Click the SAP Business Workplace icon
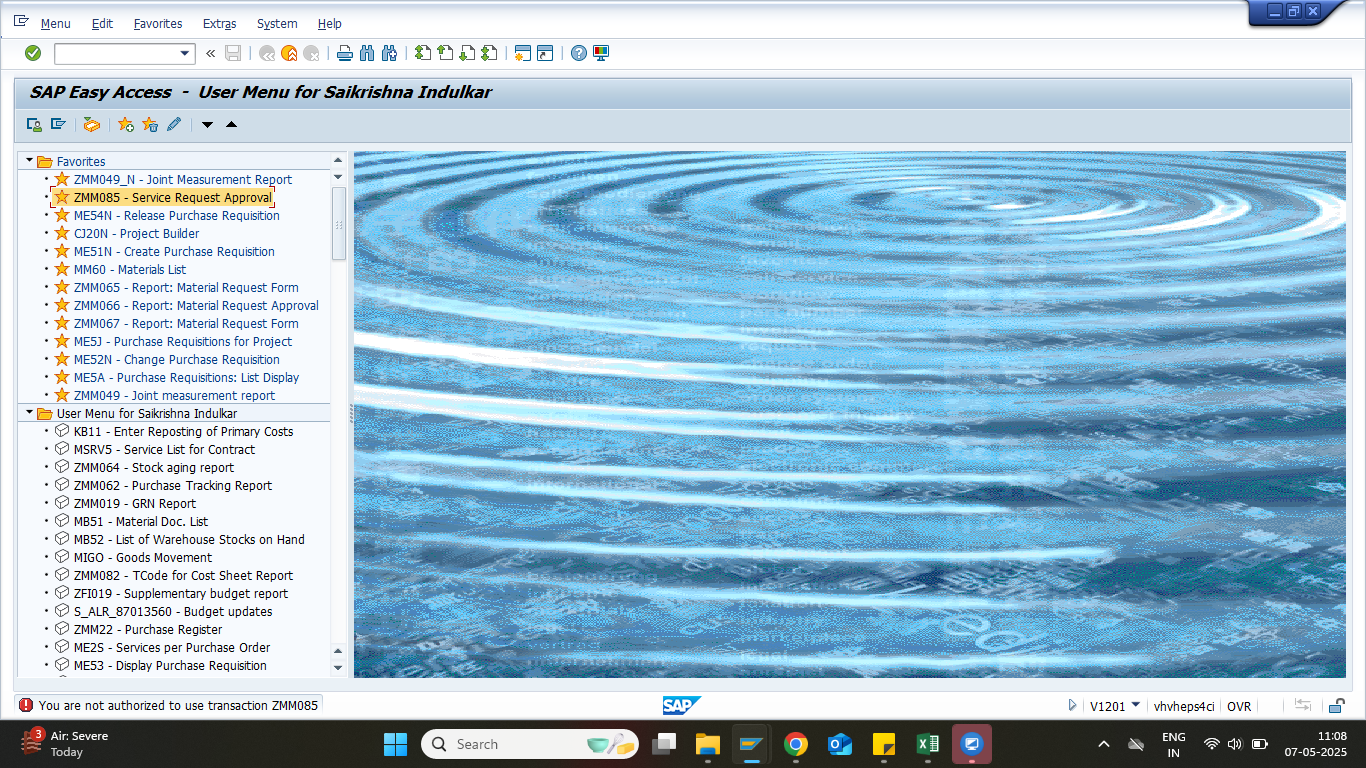1366x768 pixels. point(91,125)
